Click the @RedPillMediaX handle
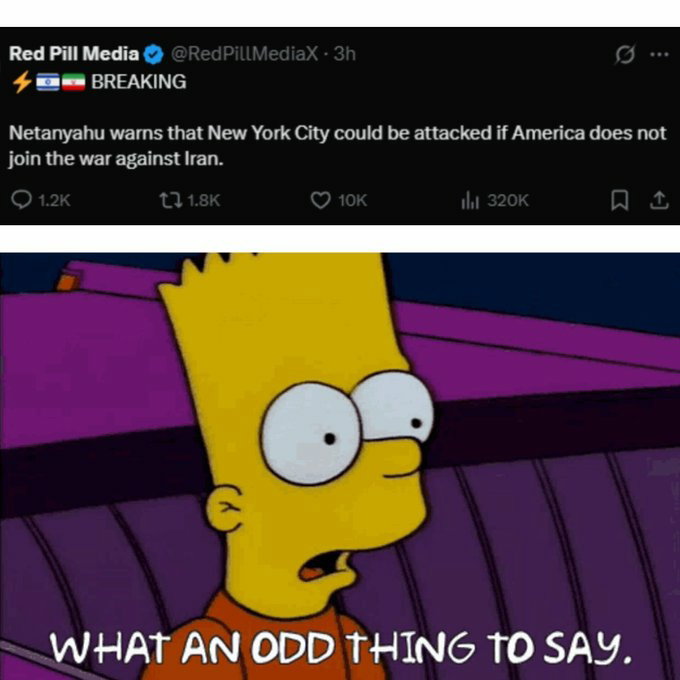Viewport: 680px width, 680px height. [x=244, y=54]
